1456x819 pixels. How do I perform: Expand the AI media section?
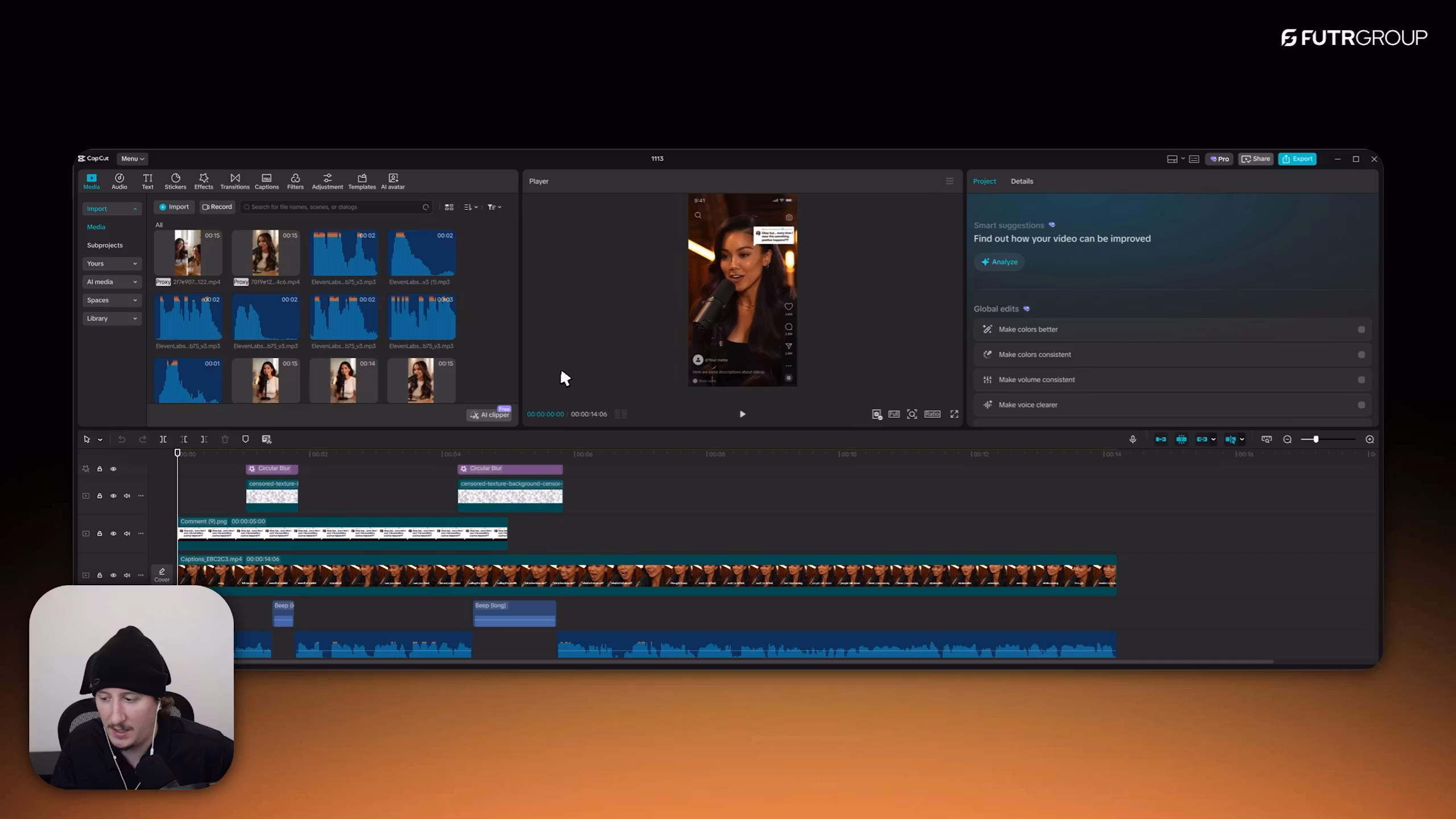coord(111,282)
